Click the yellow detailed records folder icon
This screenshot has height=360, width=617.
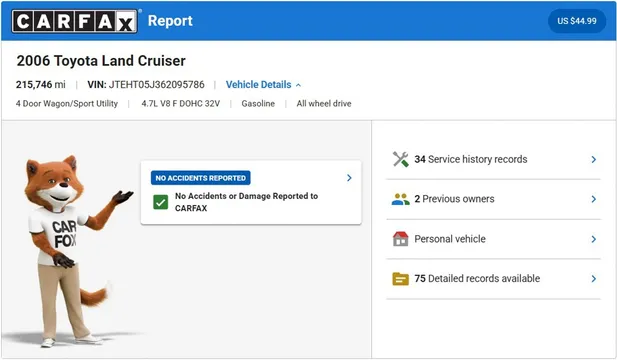coord(401,279)
